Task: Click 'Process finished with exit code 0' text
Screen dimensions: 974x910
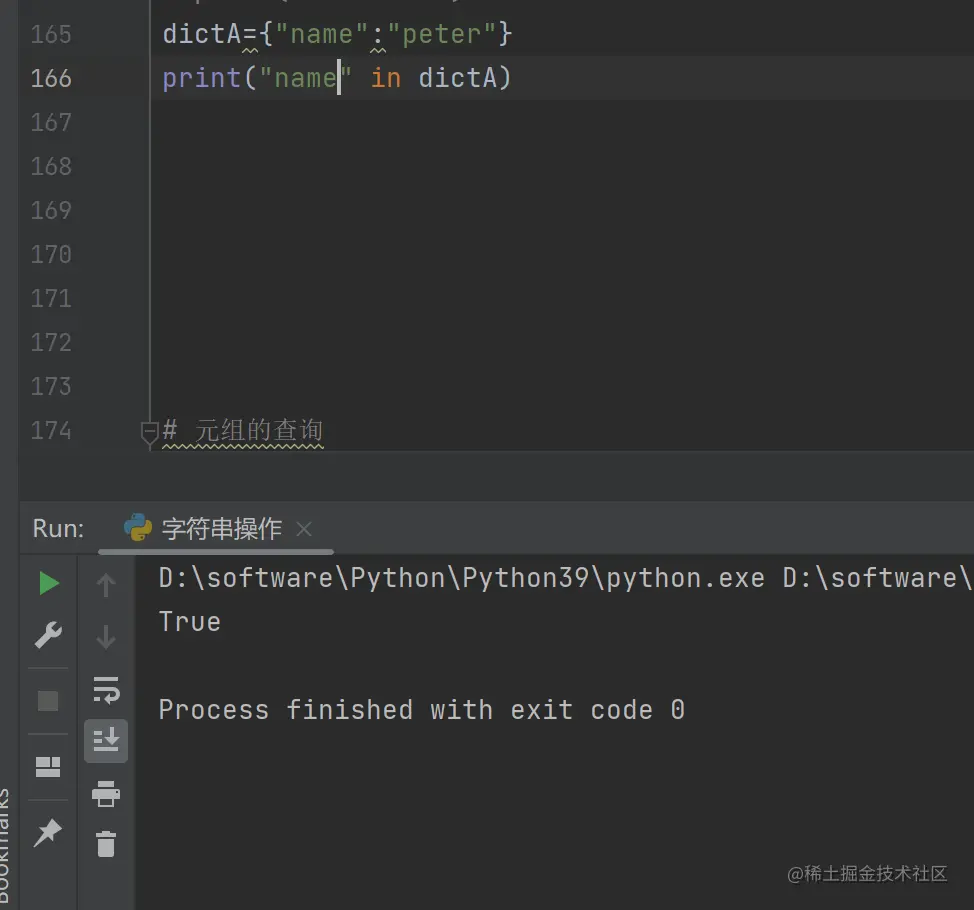Action: click(x=422, y=710)
